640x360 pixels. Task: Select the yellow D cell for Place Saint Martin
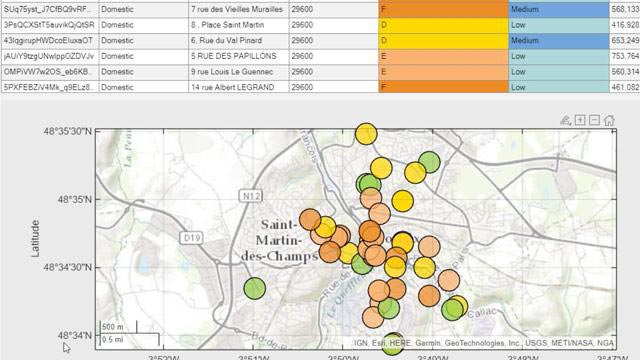443,25
